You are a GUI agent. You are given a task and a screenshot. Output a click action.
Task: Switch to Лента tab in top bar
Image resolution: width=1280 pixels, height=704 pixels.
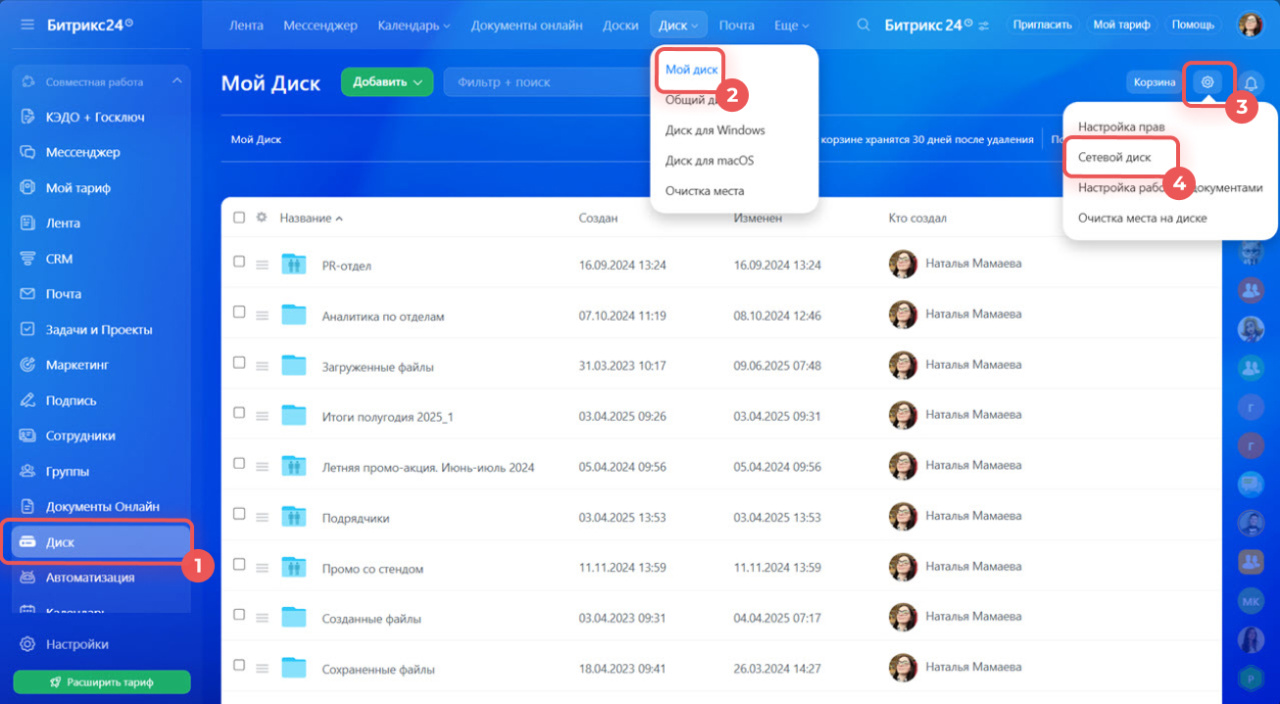point(245,25)
